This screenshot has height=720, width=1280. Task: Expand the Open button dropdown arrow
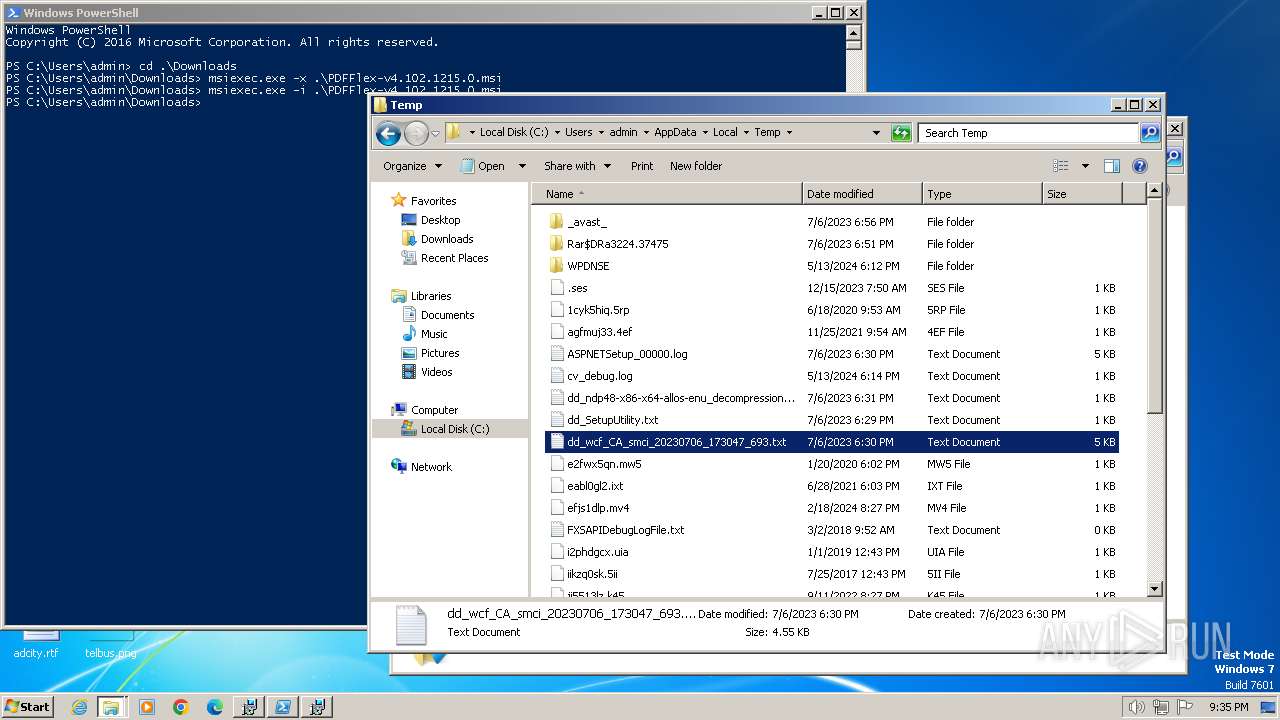pyautogui.click(x=520, y=166)
